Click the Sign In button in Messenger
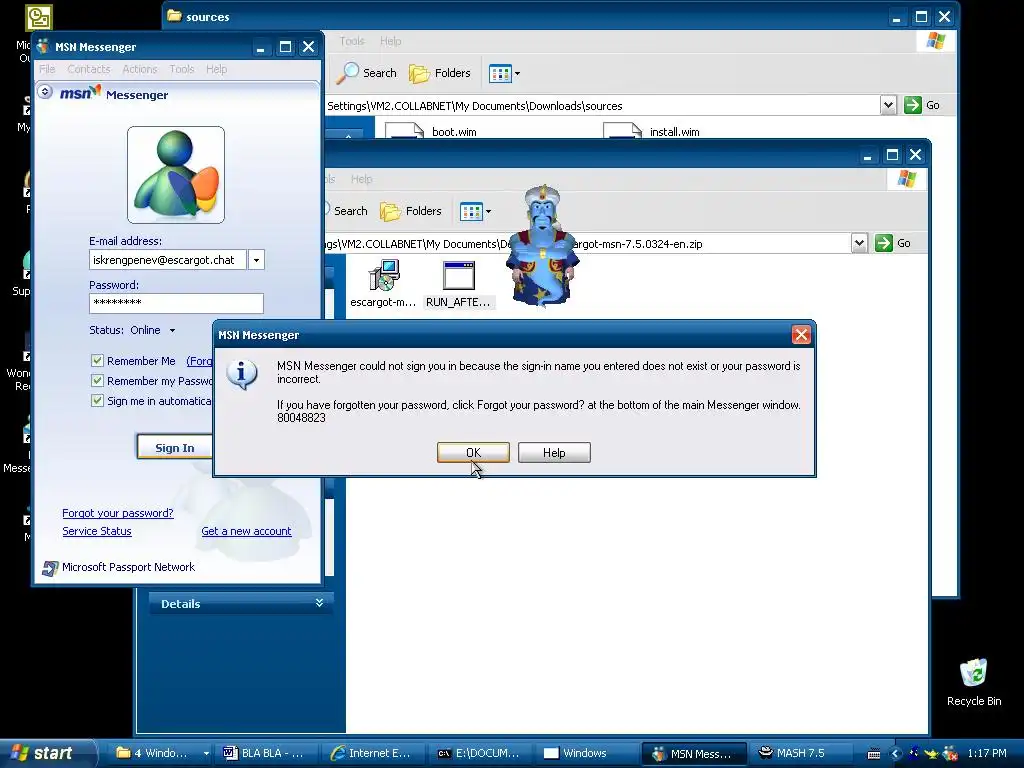Viewport: 1024px width, 768px height. tap(174, 447)
